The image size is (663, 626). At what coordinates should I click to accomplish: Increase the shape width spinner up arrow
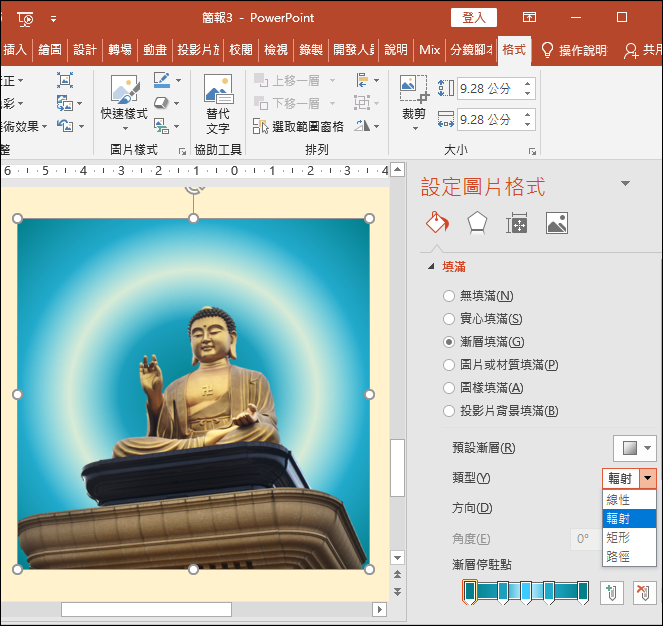(528, 114)
